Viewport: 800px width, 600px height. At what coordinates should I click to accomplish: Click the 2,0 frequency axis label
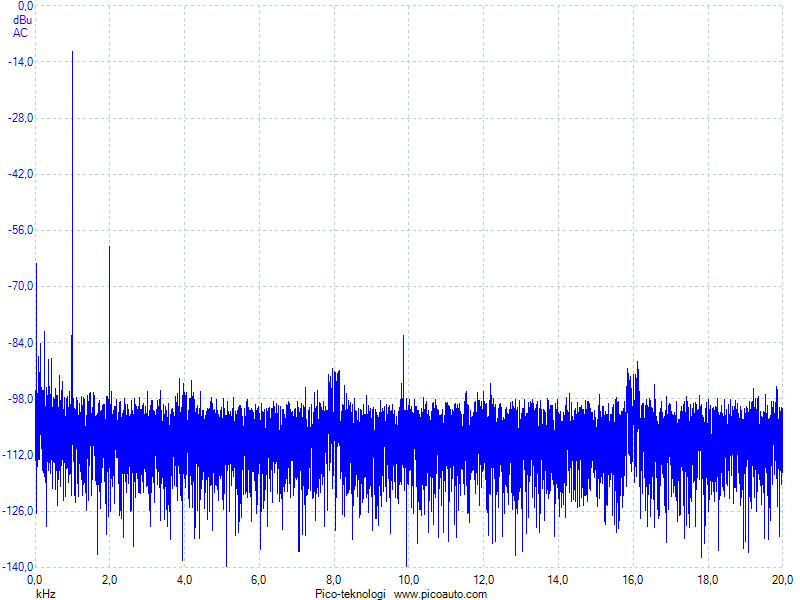click(x=109, y=580)
